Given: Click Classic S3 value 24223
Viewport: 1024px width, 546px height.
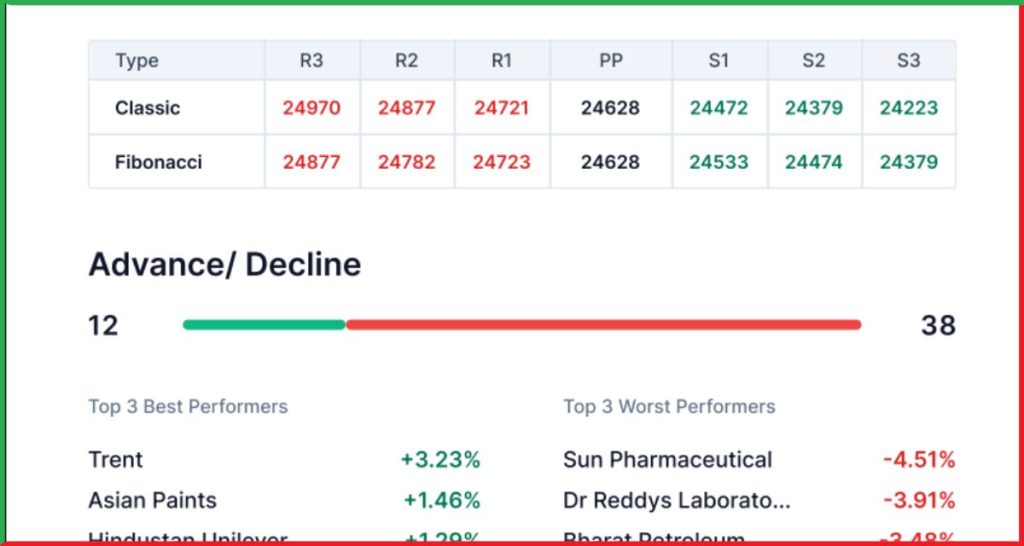Looking at the screenshot, I should click(x=908, y=108).
